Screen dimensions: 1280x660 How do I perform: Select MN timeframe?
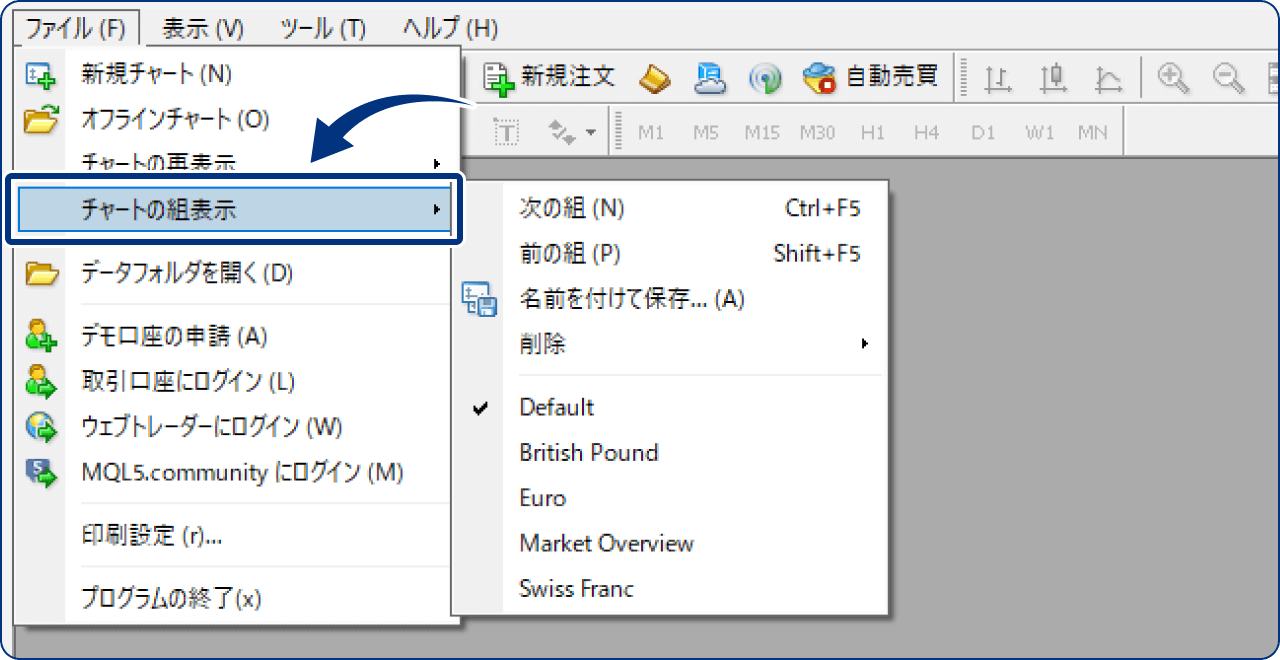tap(1093, 132)
